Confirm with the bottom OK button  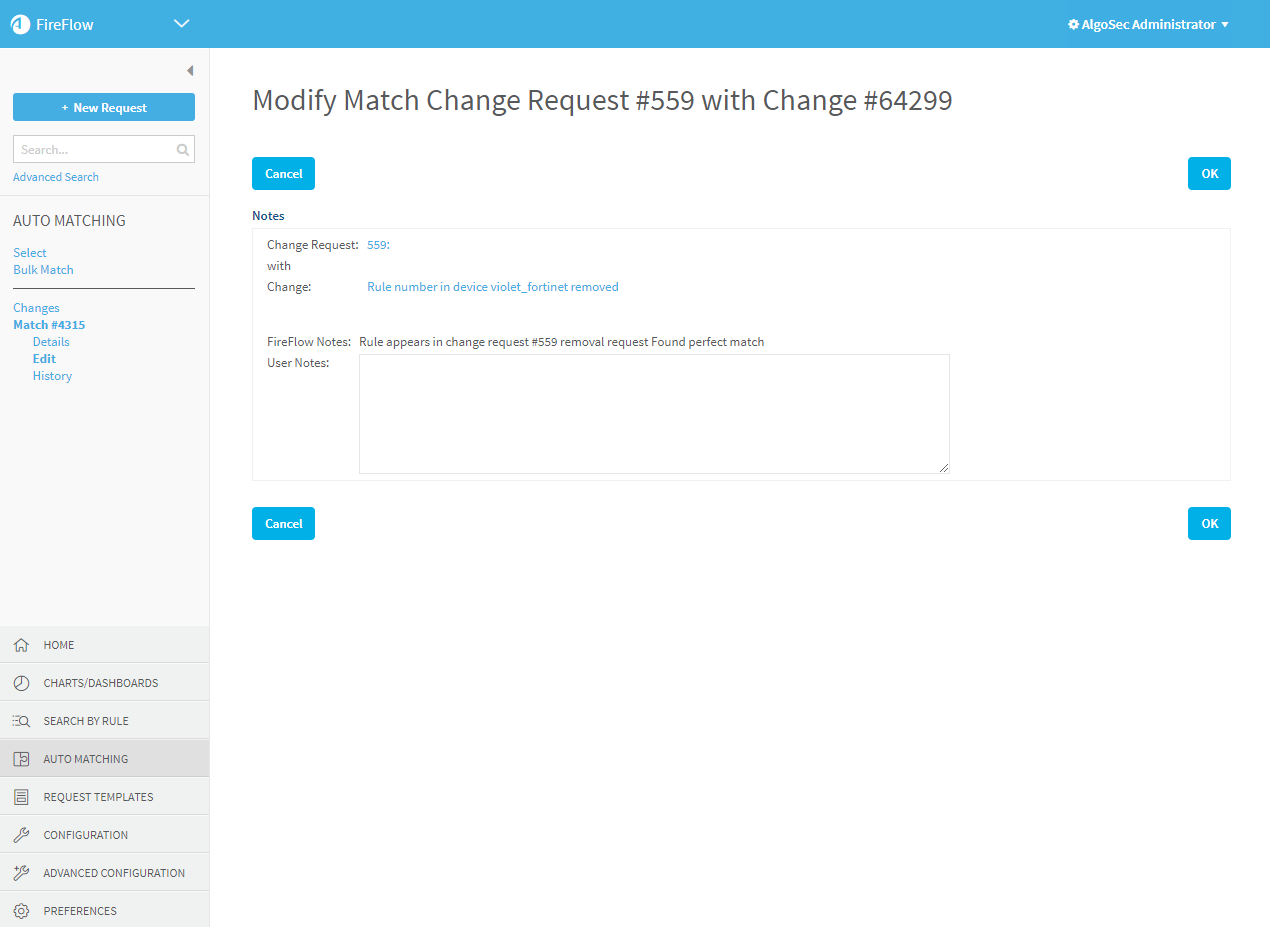[x=1209, y=524]
